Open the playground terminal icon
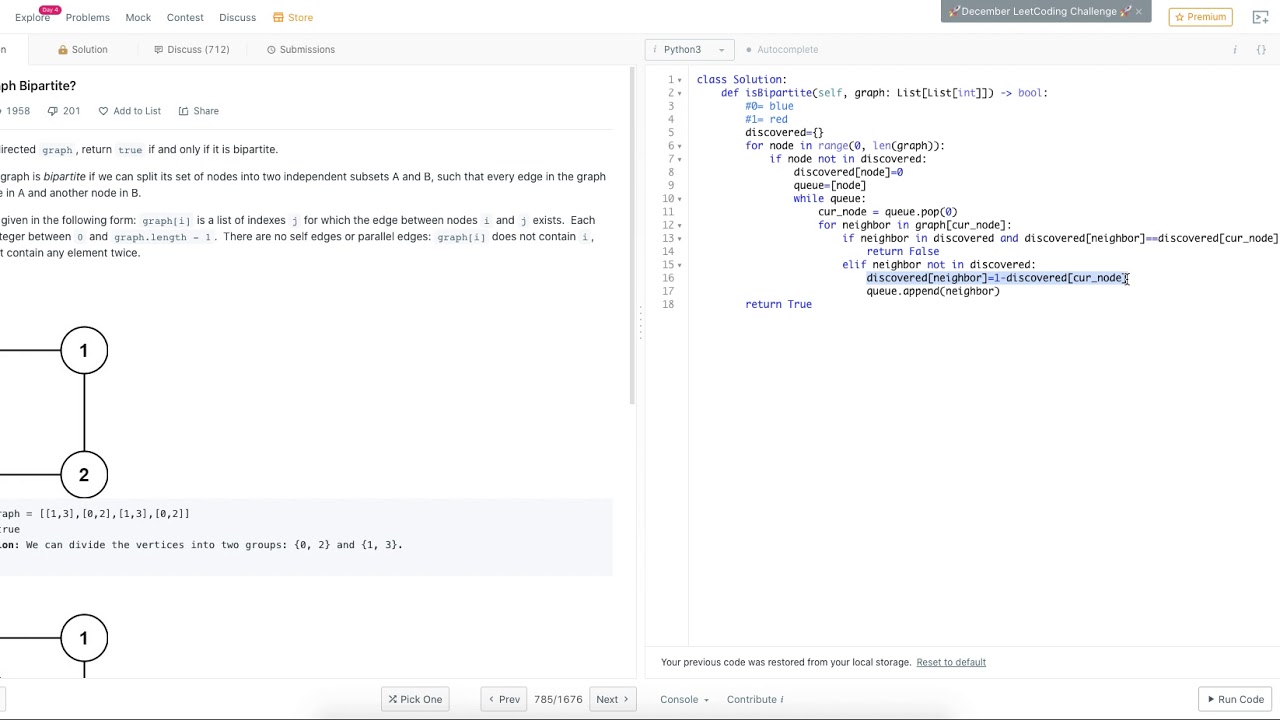 (1260, 17)
